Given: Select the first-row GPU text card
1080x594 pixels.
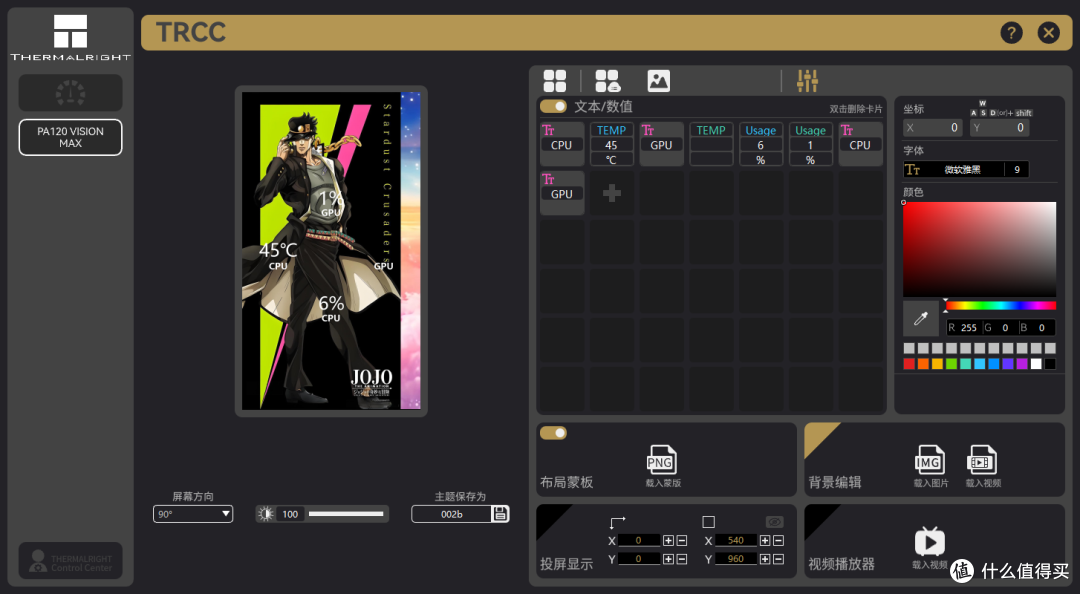Looking at the screenshot, I should tap(661, 144).
